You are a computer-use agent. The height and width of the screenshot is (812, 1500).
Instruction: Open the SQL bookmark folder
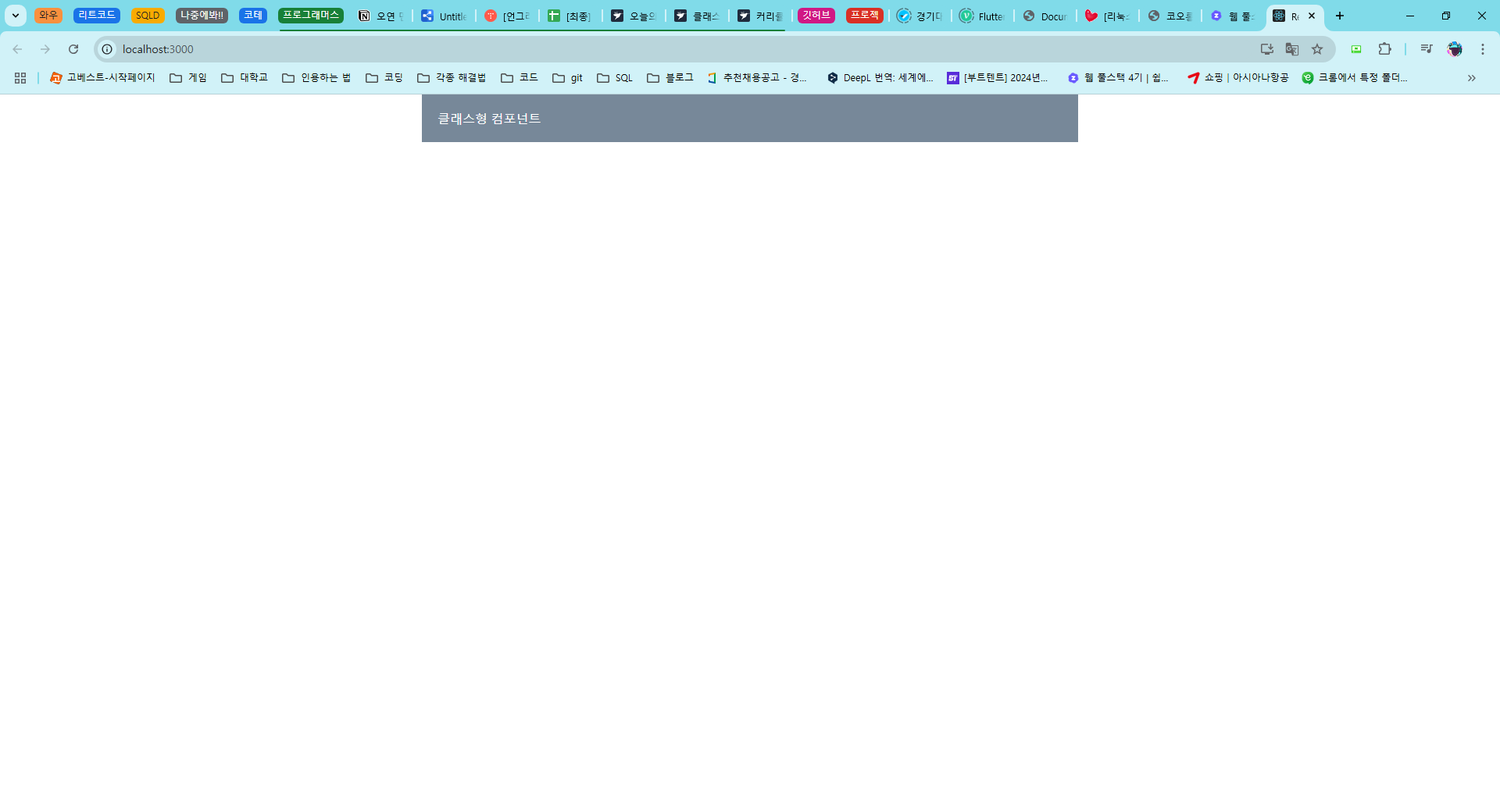(x=615, y=78)
